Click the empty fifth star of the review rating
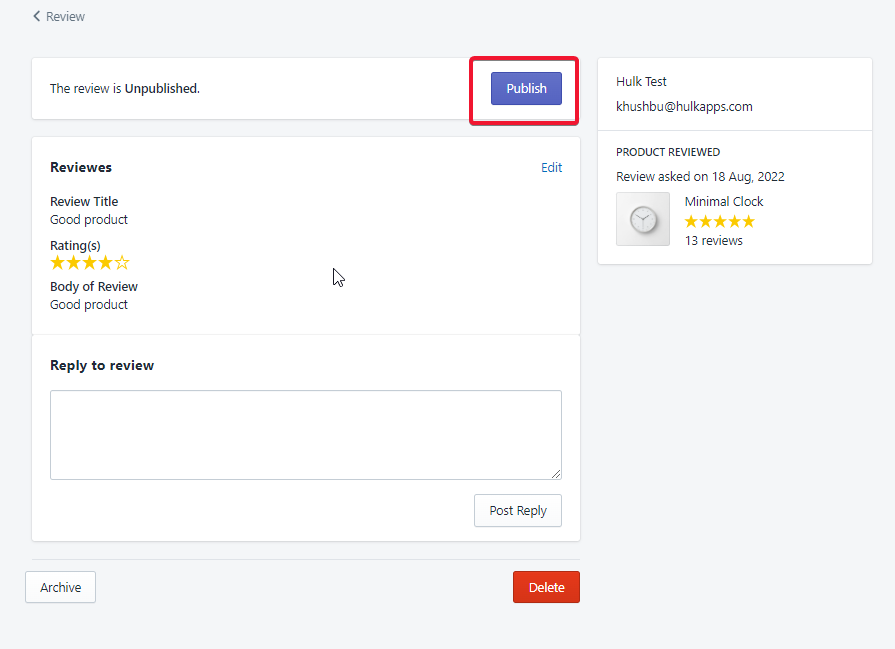The image size is (895, 649). click(x=122, y=263)
